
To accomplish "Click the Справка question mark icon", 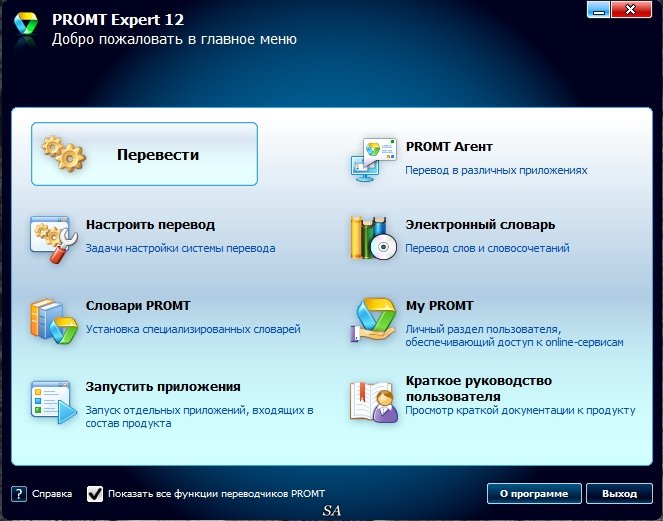I will click(x=19, y=494).
